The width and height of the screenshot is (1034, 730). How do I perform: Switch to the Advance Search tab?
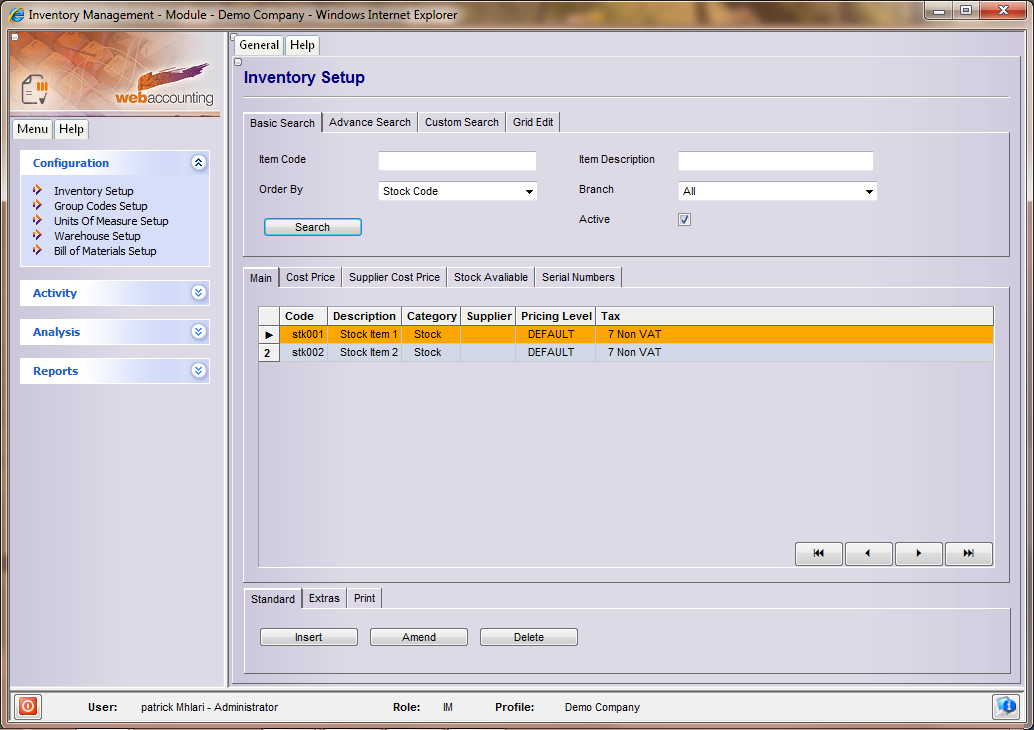(369, 122)
